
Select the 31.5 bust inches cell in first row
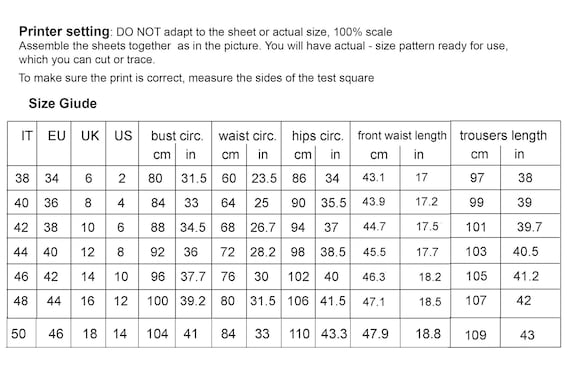(193, 178)
